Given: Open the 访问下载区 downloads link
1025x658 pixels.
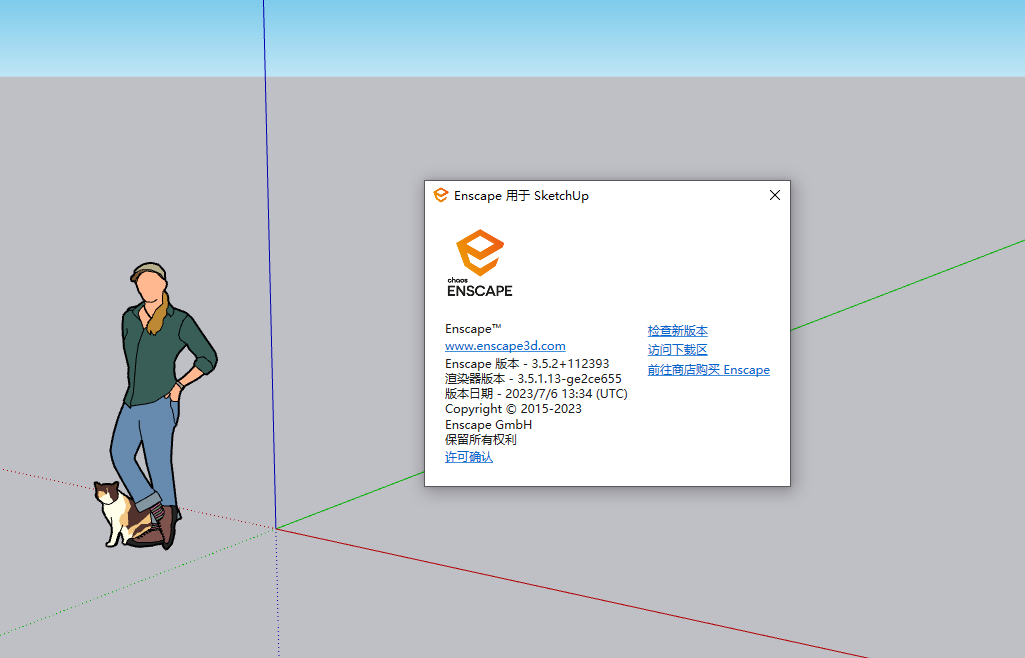Looking at the screenshot, I should [676, 350].
